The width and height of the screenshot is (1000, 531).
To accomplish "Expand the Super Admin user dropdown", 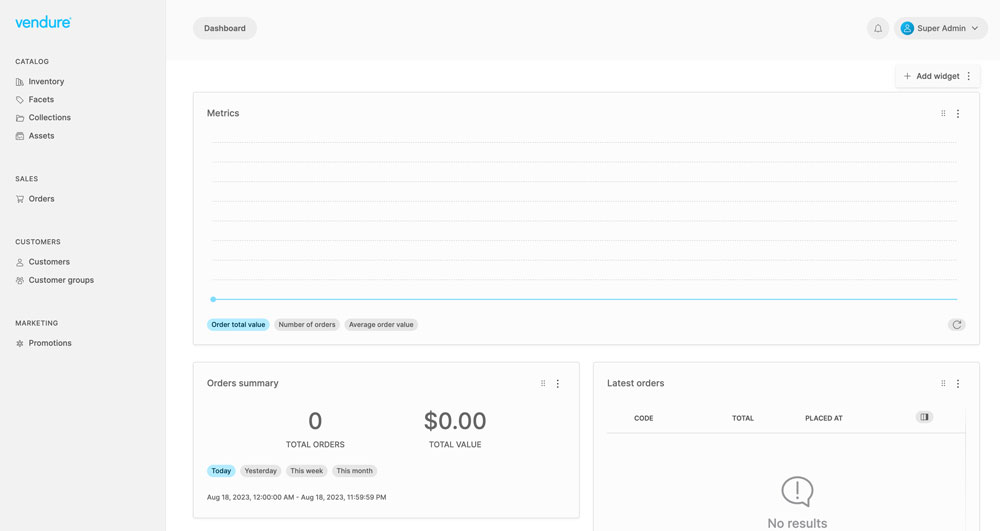I will click(940, 29).
